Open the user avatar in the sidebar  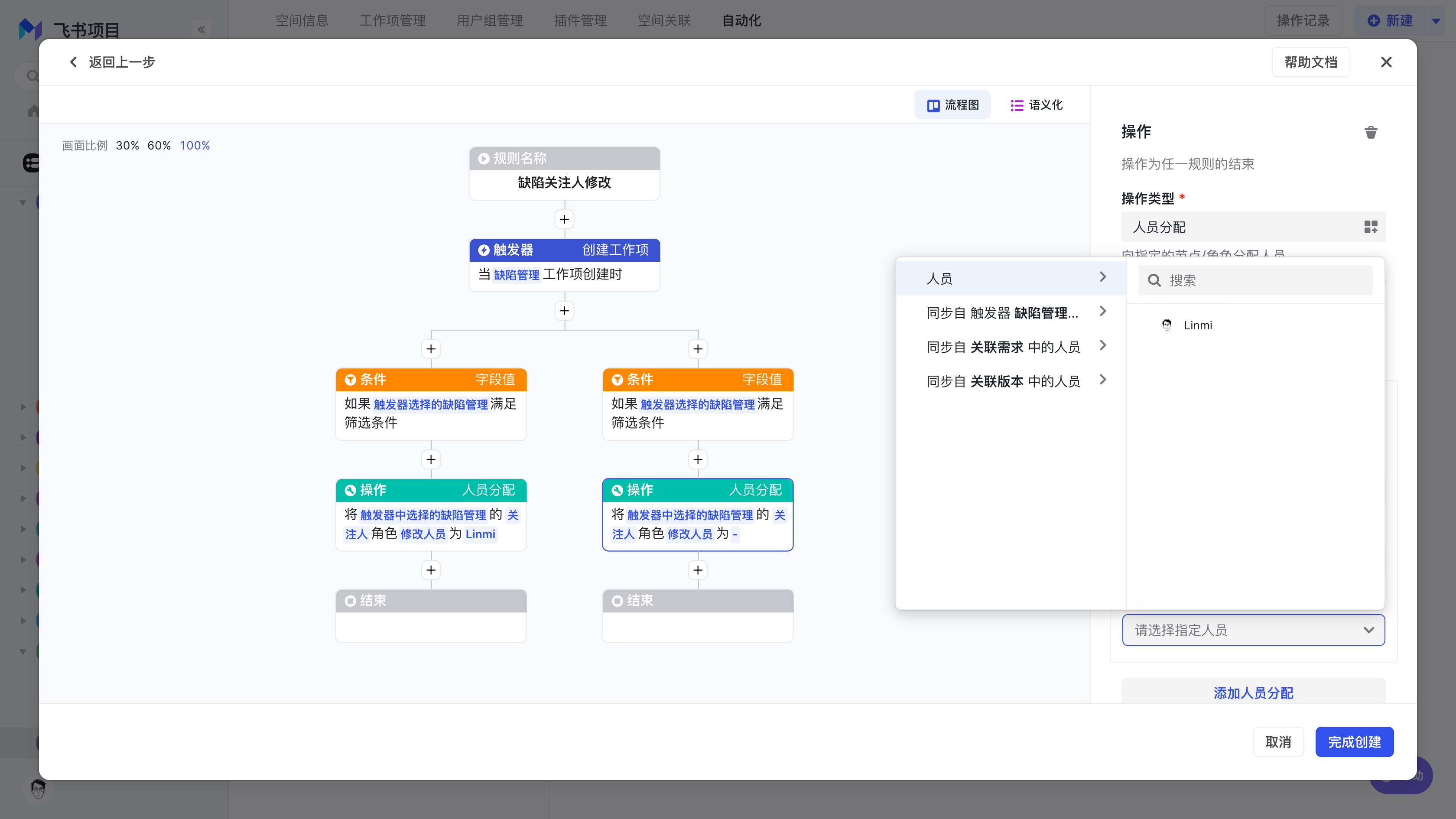[38, 789]
